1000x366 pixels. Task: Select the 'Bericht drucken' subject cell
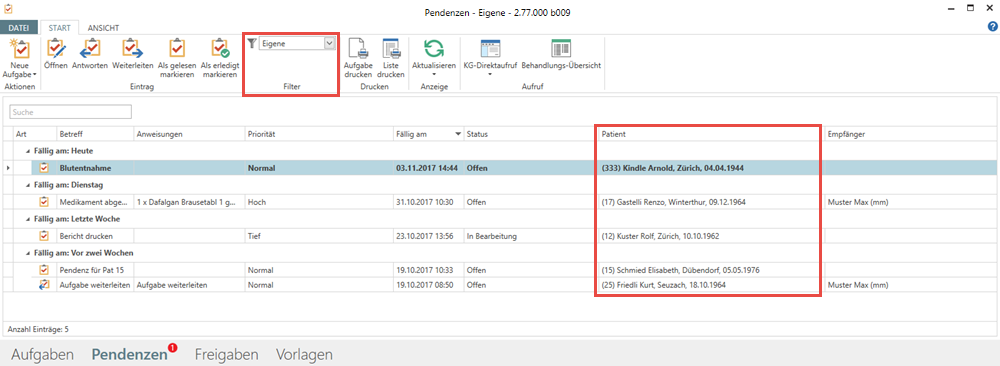pyautogui.click(x=95, y=236)
